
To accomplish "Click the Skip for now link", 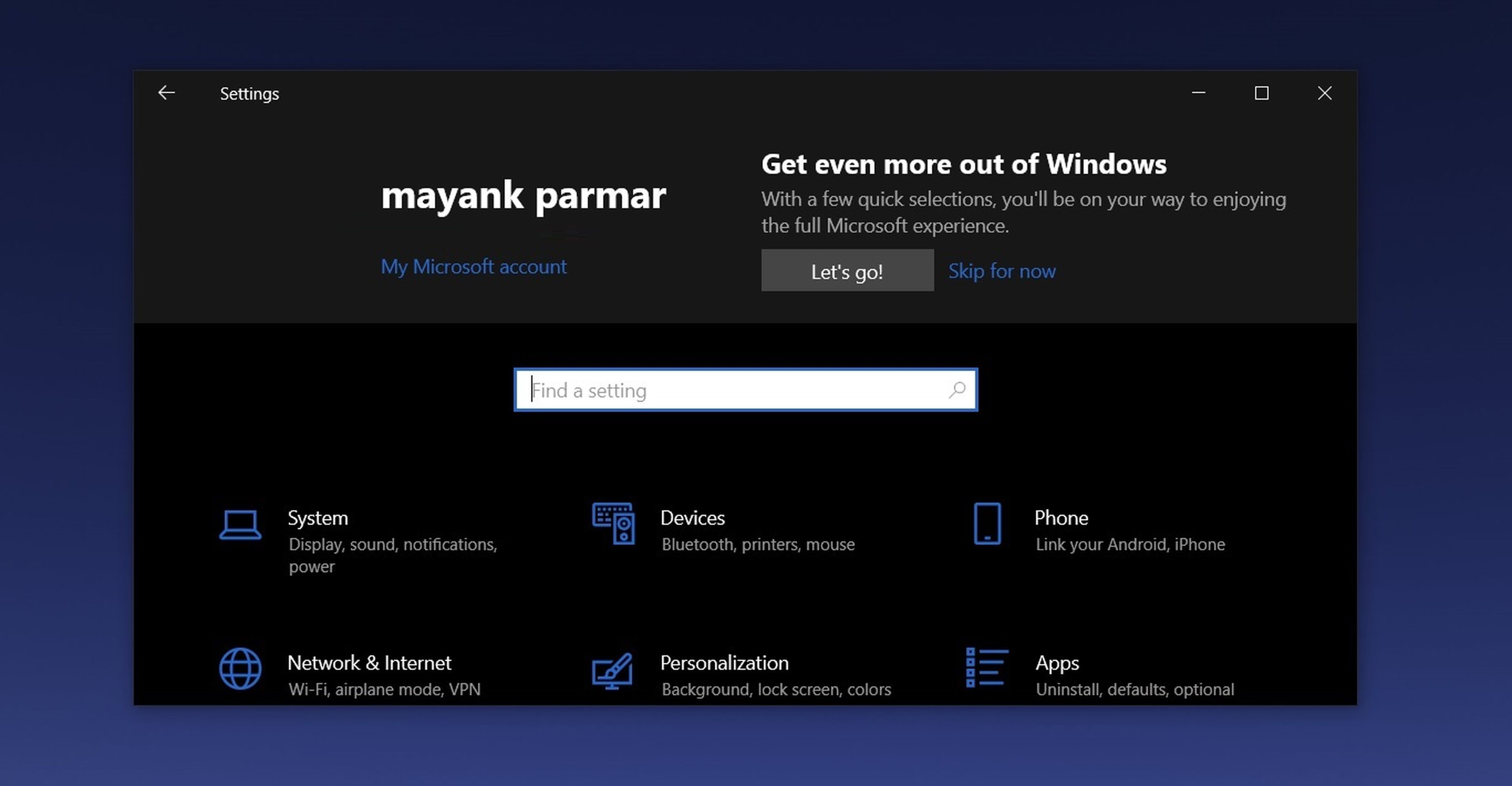I will pos(1002,271).
